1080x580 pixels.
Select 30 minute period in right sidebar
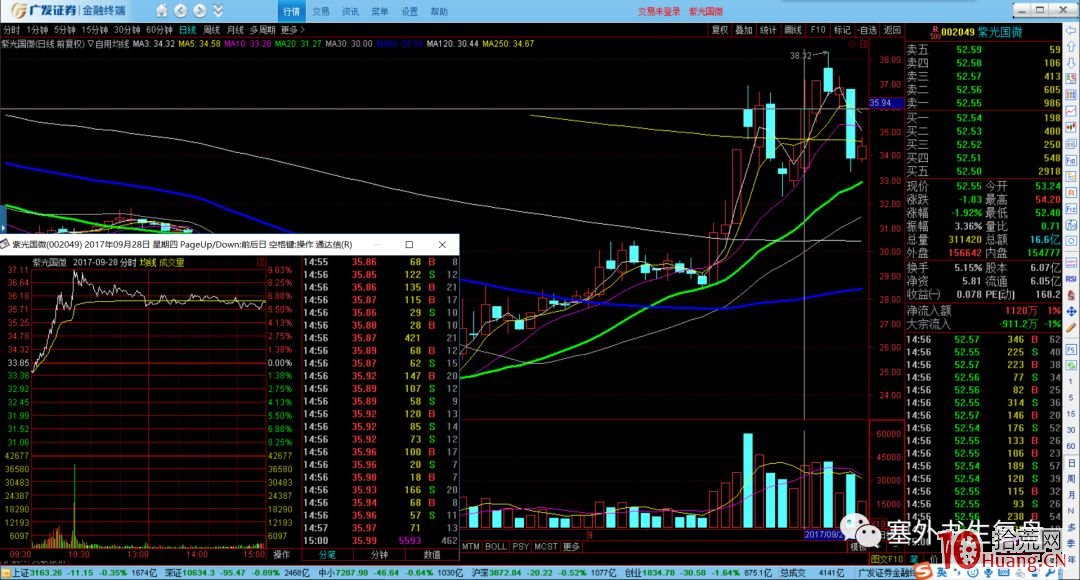[x=1071, y=430]
